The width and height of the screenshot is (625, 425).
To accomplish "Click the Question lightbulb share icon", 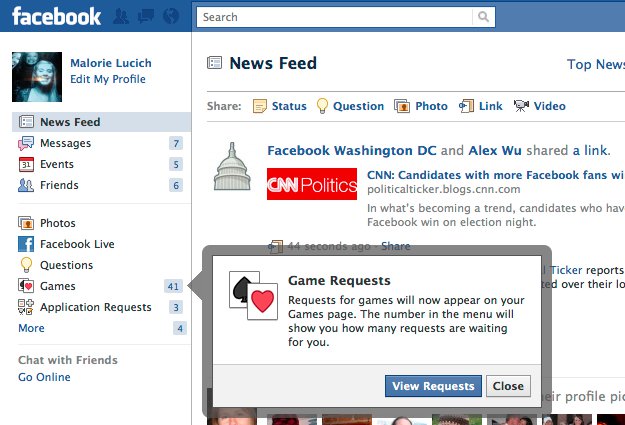I will [323, 106].
